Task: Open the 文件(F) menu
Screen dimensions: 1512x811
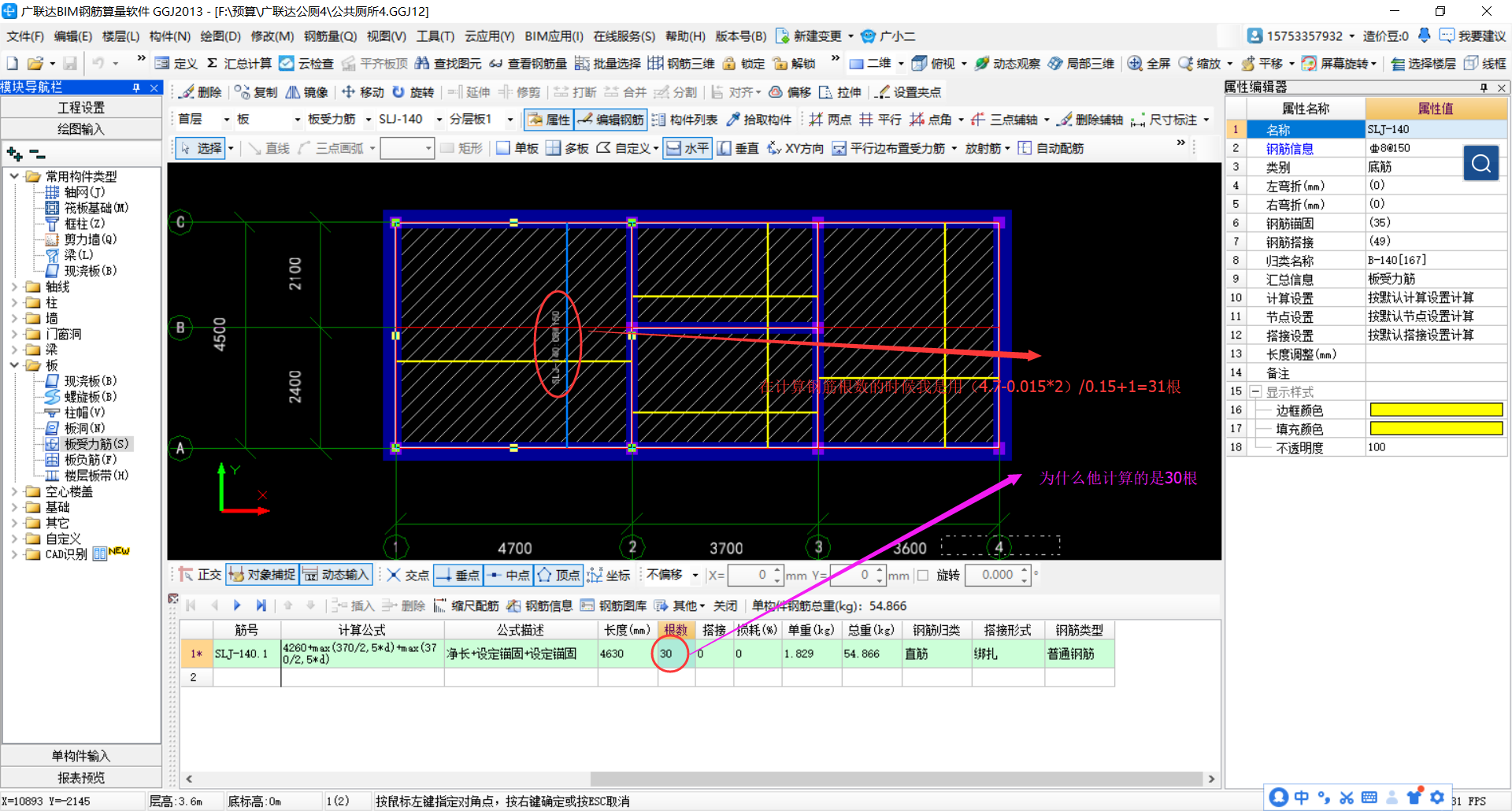Action: [25, 36]
